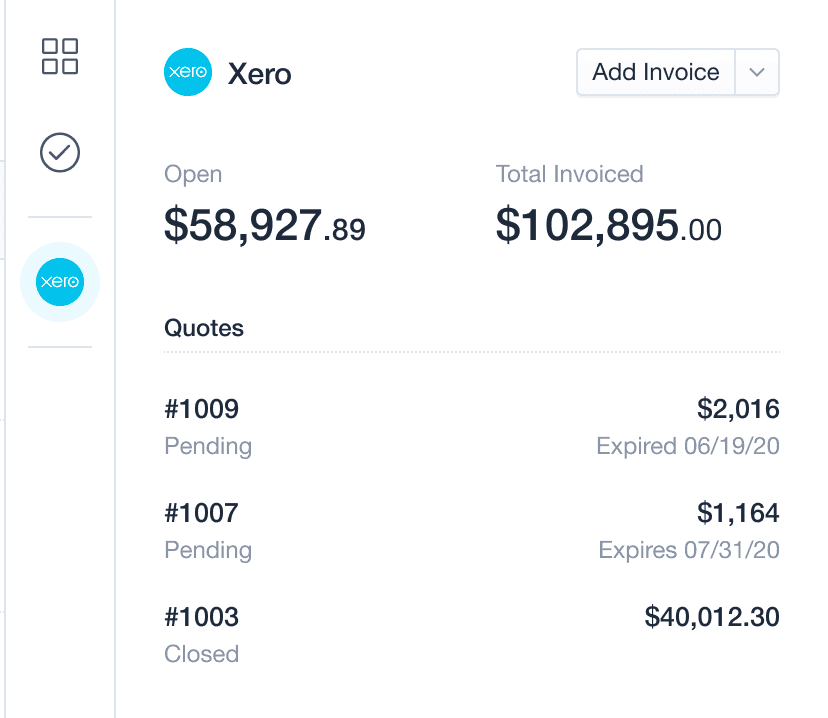Screen dimensions: 828x718
Task: Click the $2,016 quote amount
Action: point(738,409)
